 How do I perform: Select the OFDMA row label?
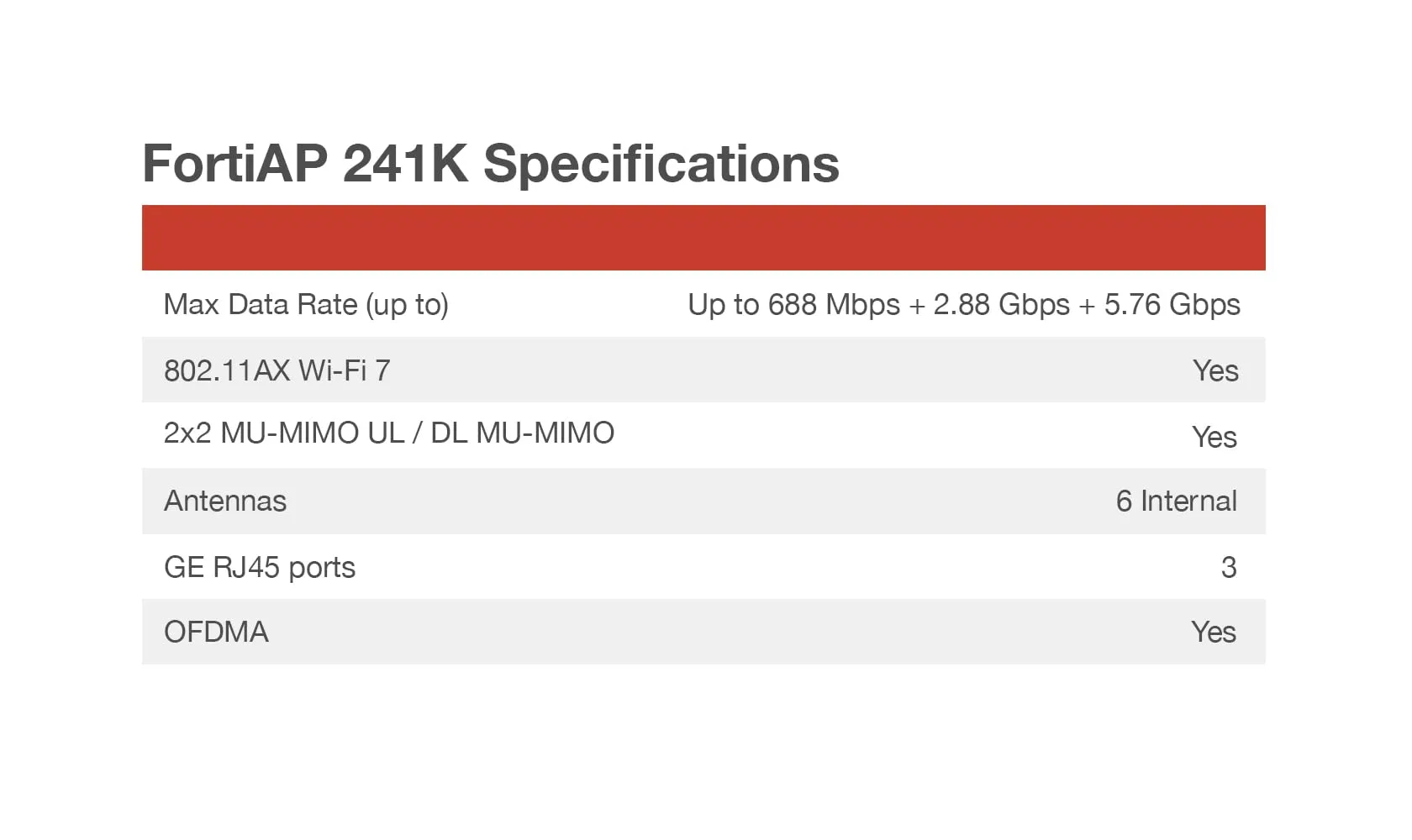click(216, 632)
